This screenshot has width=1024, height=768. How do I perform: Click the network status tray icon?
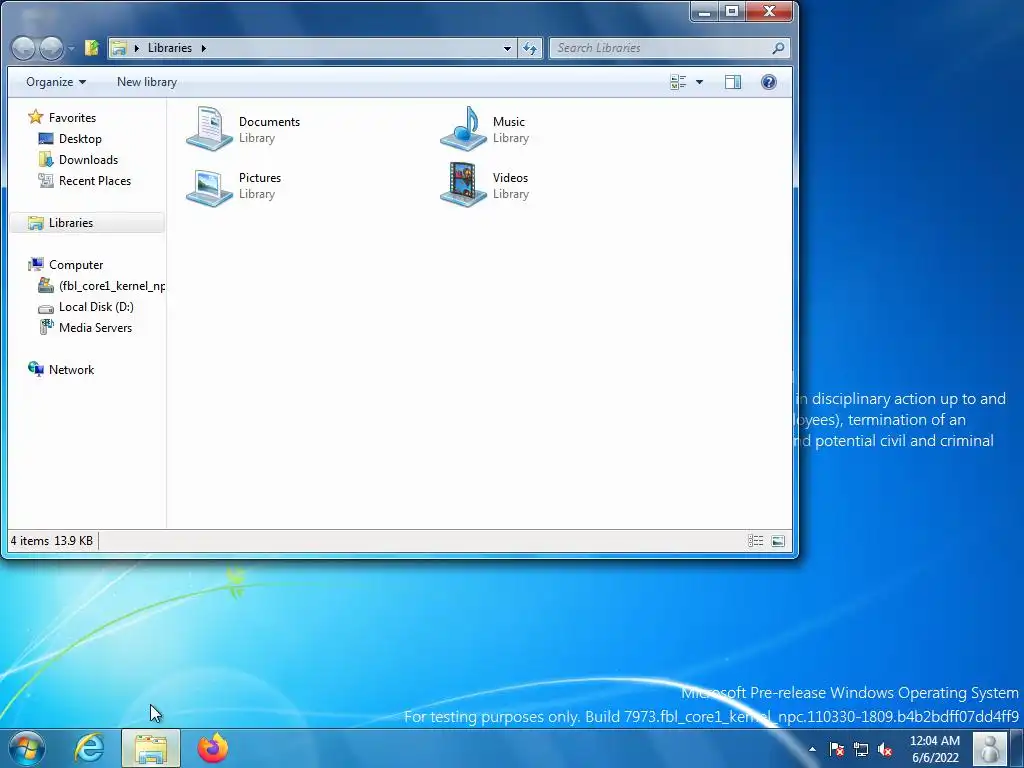coord(861,749)
